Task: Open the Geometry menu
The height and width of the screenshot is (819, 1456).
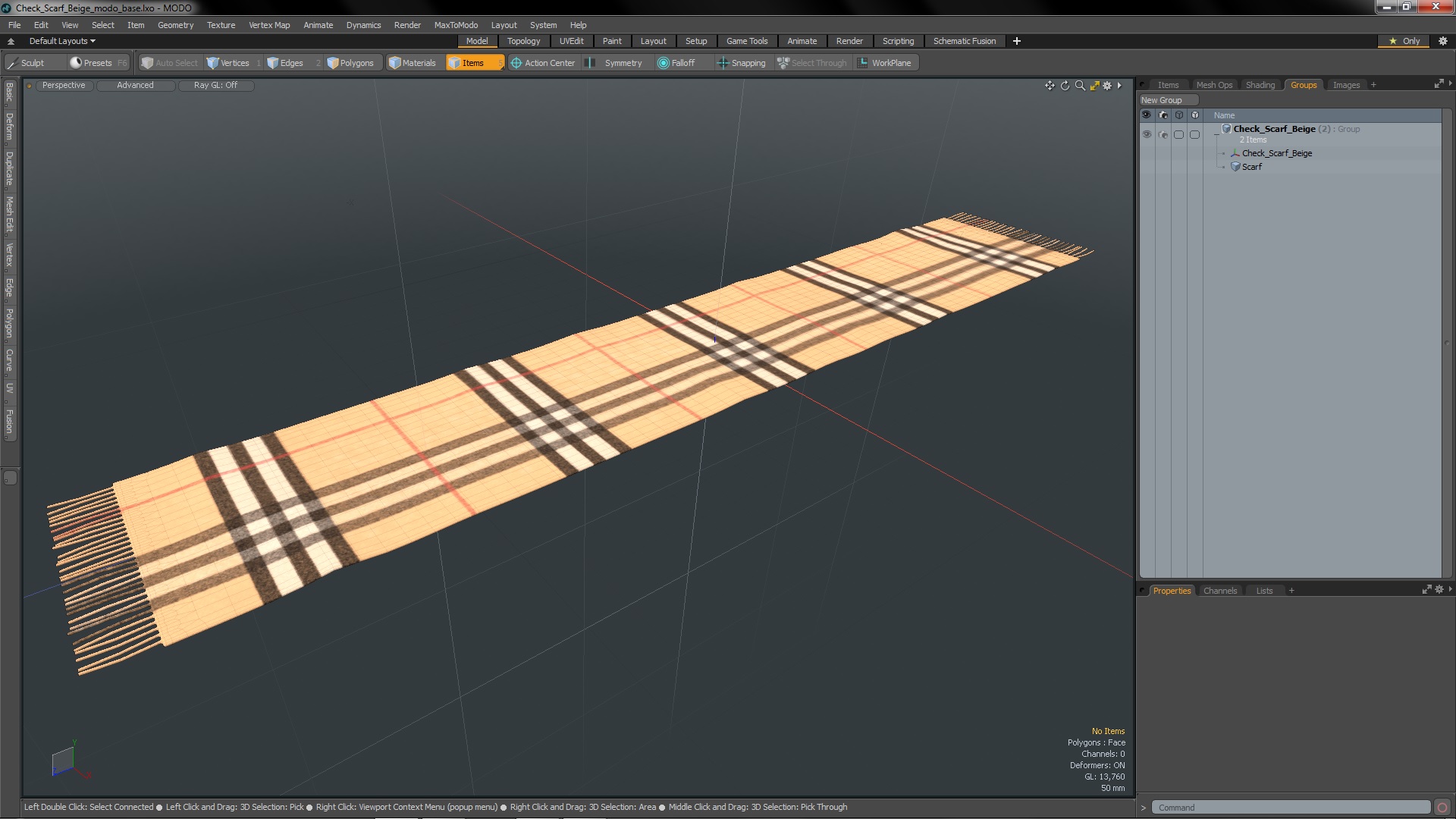Action: pyautogui.click(x=175, y=25)
